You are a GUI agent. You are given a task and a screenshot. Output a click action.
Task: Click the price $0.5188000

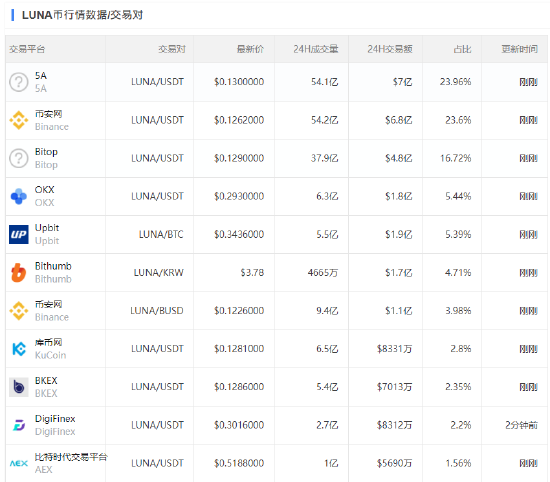click(x=239, y=463)
